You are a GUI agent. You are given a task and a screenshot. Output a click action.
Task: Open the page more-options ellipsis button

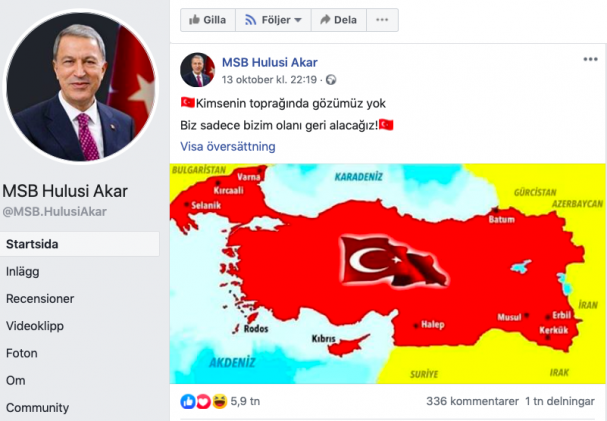click(x=382, y=20)
